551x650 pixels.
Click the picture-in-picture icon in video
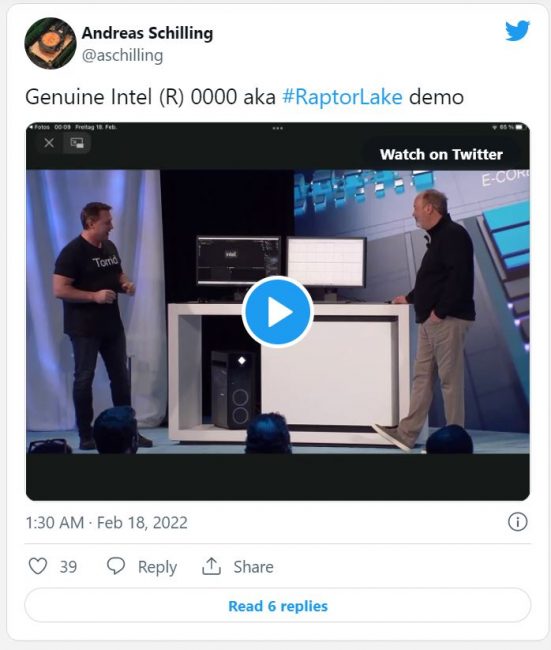point(77,143)
